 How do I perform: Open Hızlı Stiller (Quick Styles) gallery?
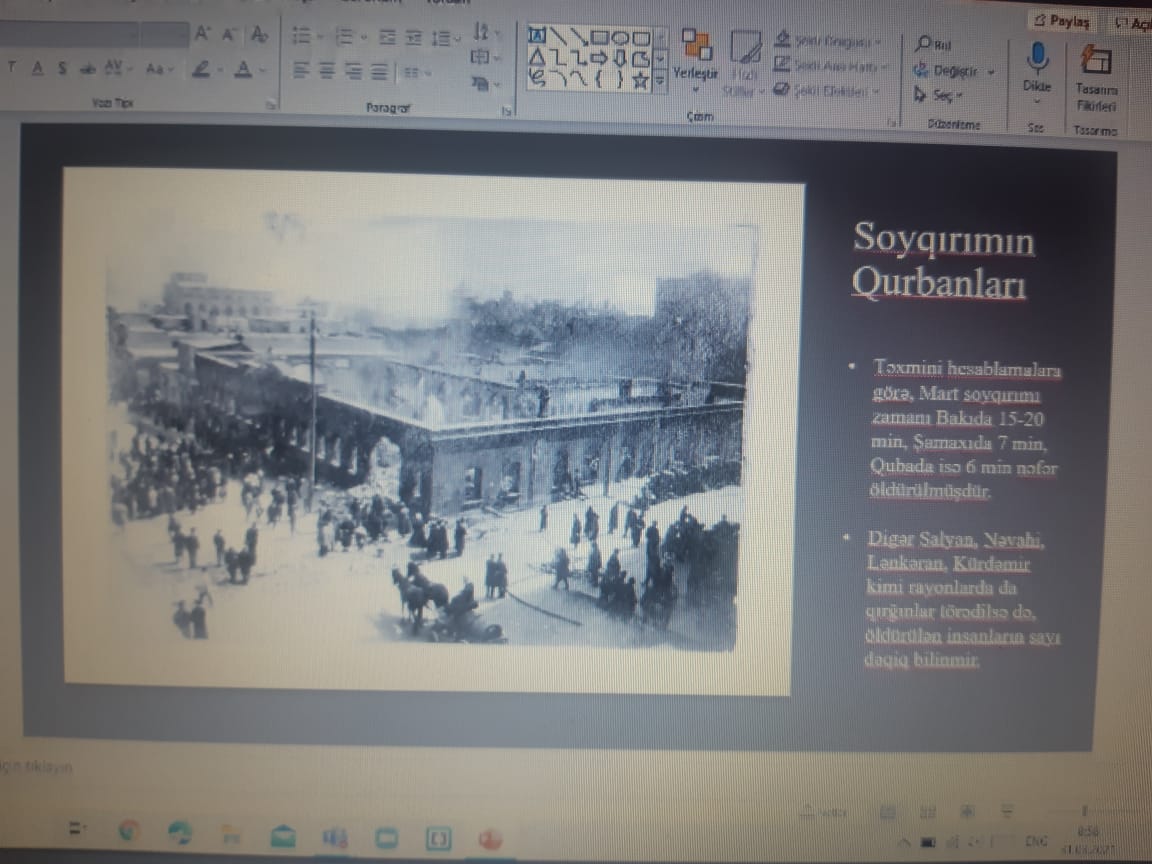click(x=745, y=62)
